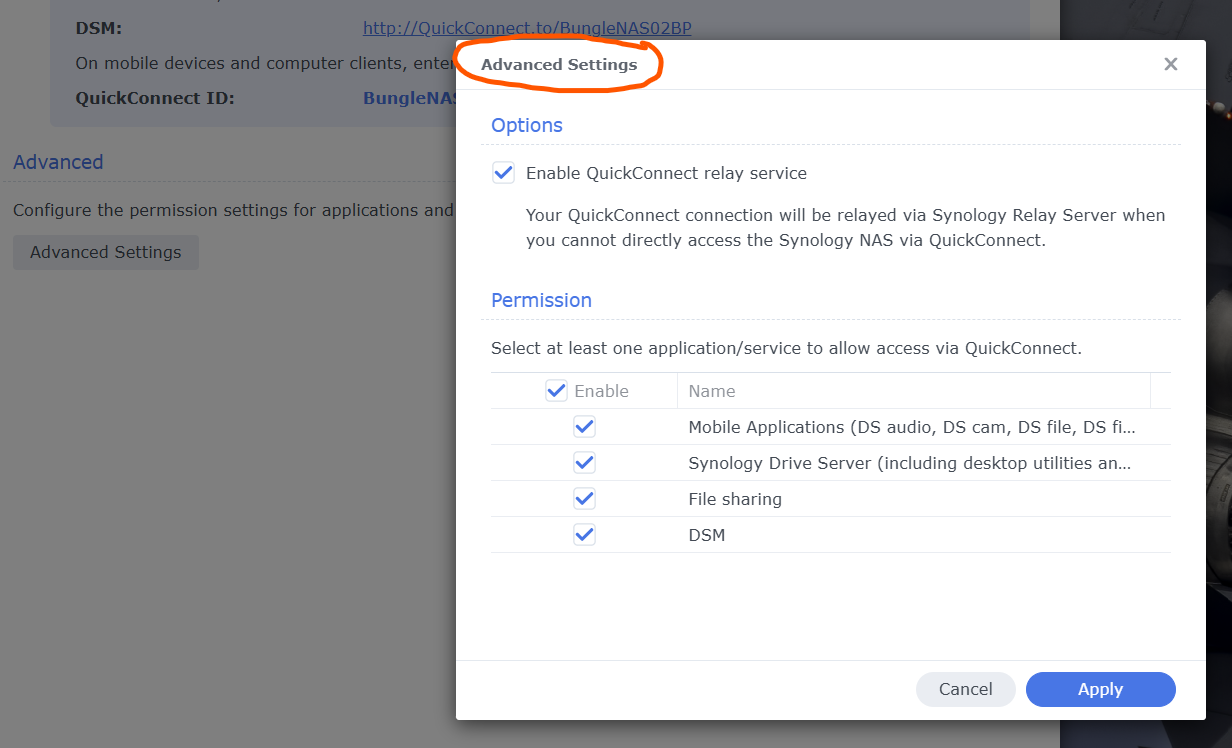Click the Options section heading
This screenshot has height=748, width=1232.
[526, 125]
